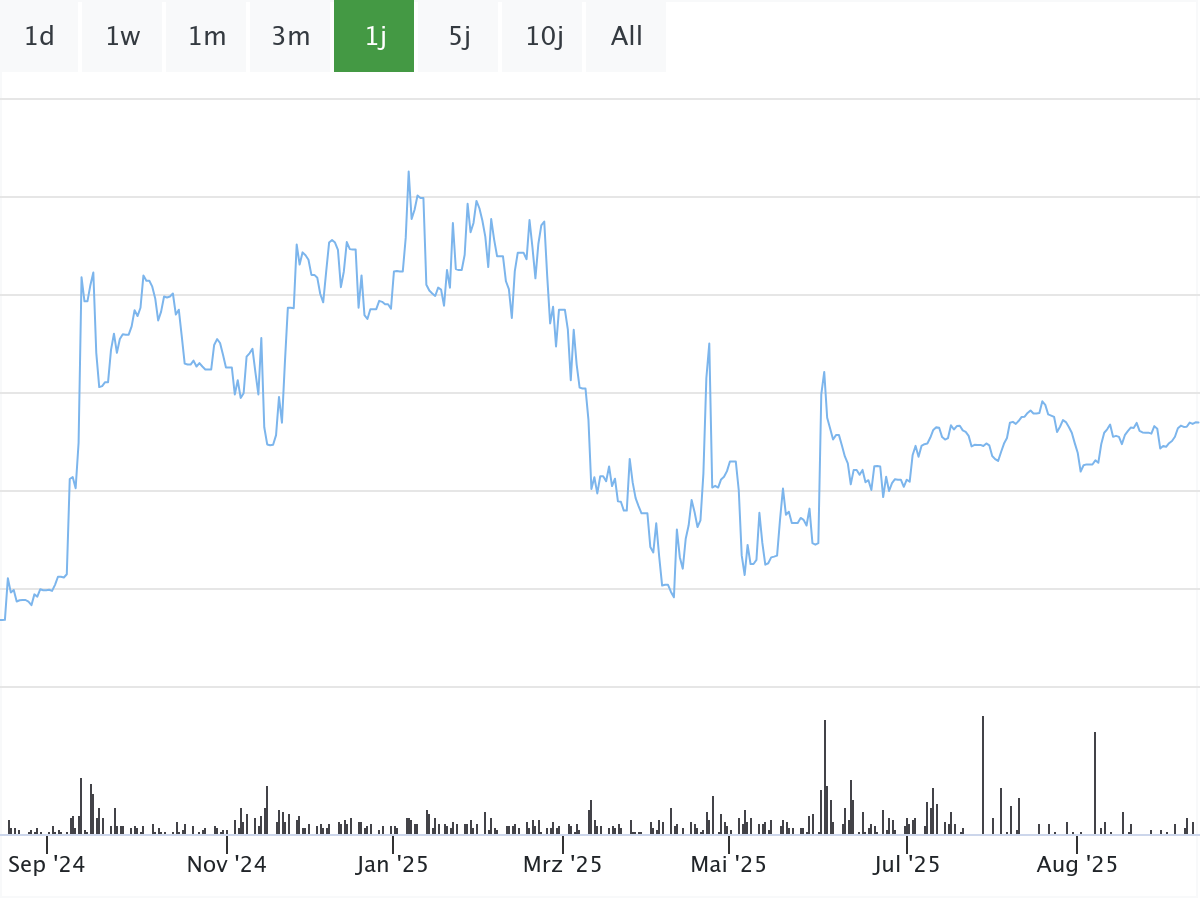Click the price line's highest peak in January
1200x900 pixels.
pos(409,172)
